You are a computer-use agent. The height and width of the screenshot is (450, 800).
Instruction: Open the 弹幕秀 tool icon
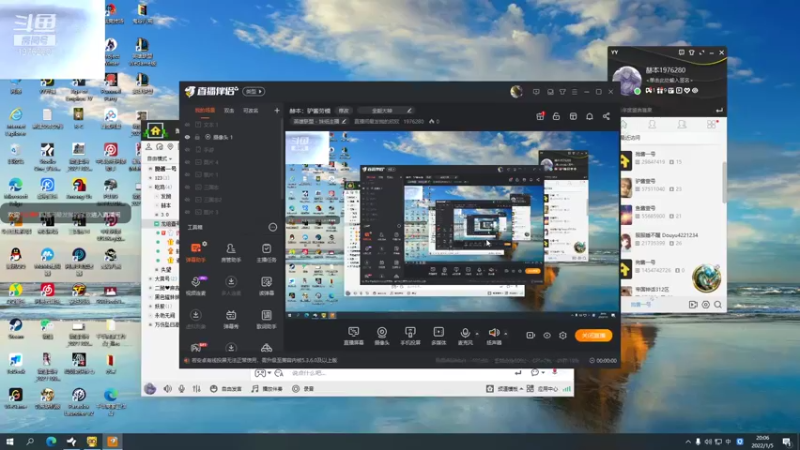pyautogui.click(x=231, y=319)
